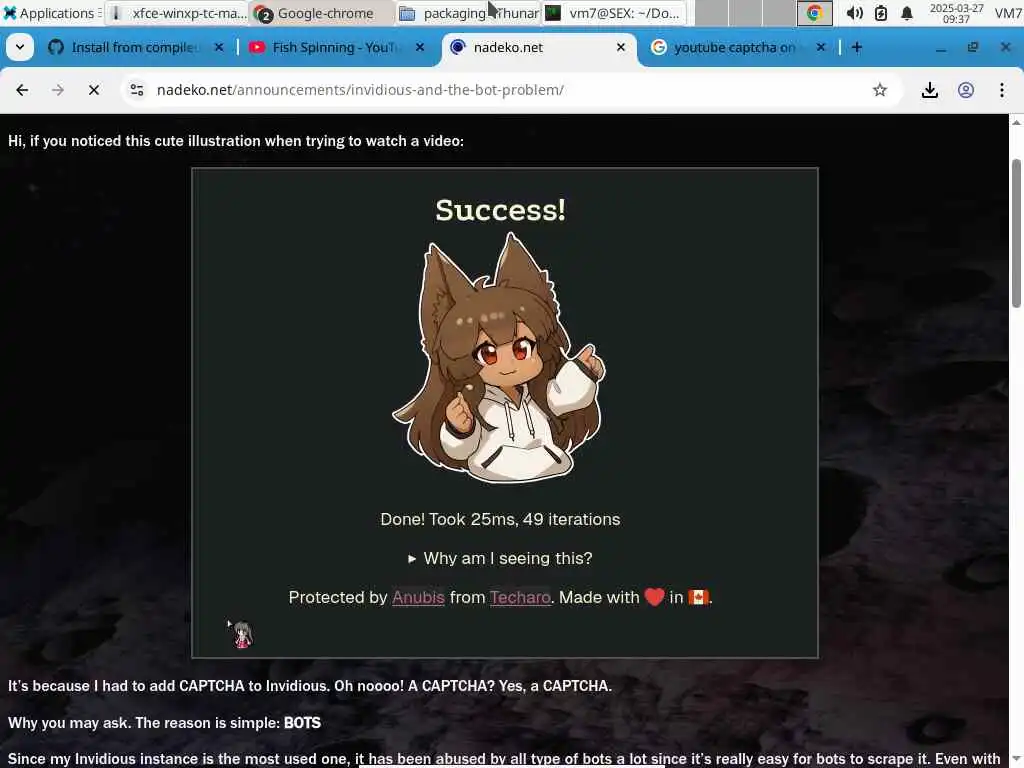The height and width of the screenshot is (768, 1024).
Task: Bookmark this page with the star icon
Action: (x=880, y=90)
